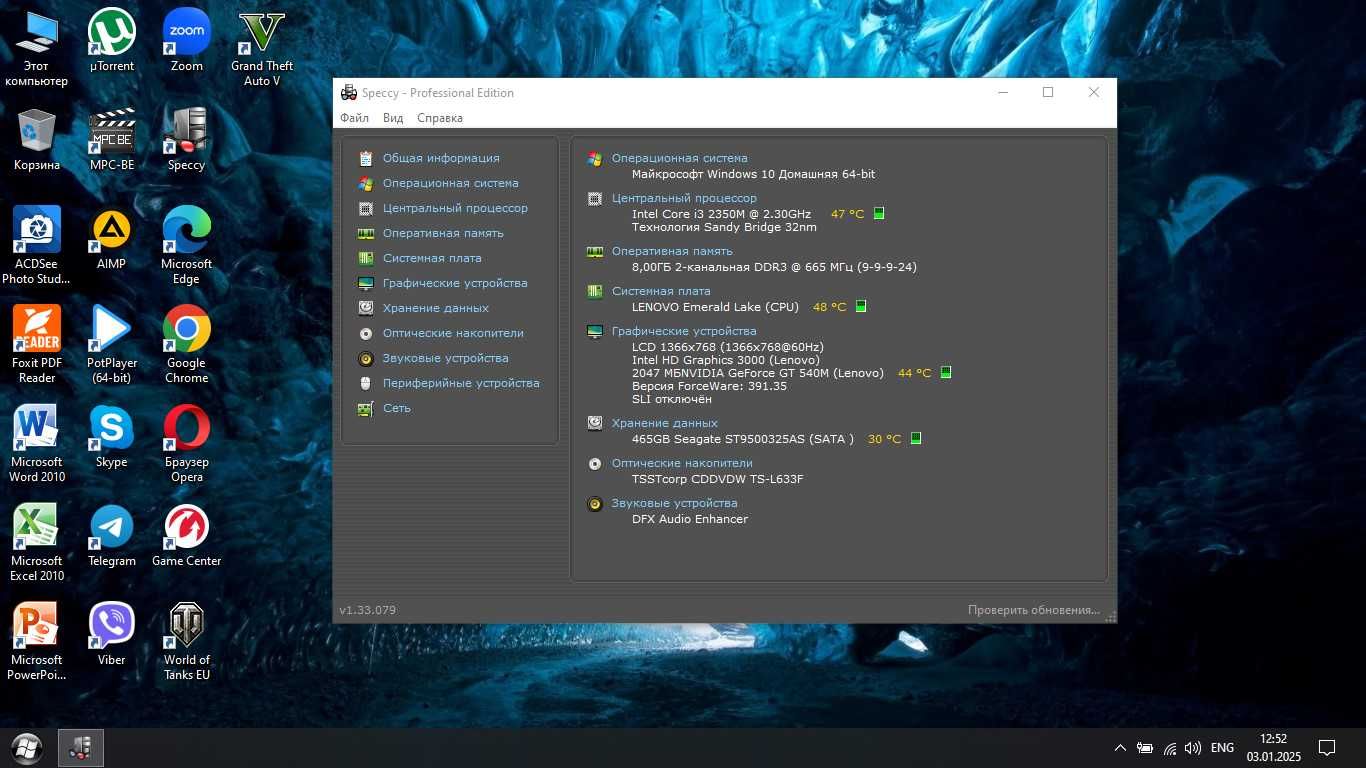
Task: Click the volume speaker tray icon
Action: 1192,748
